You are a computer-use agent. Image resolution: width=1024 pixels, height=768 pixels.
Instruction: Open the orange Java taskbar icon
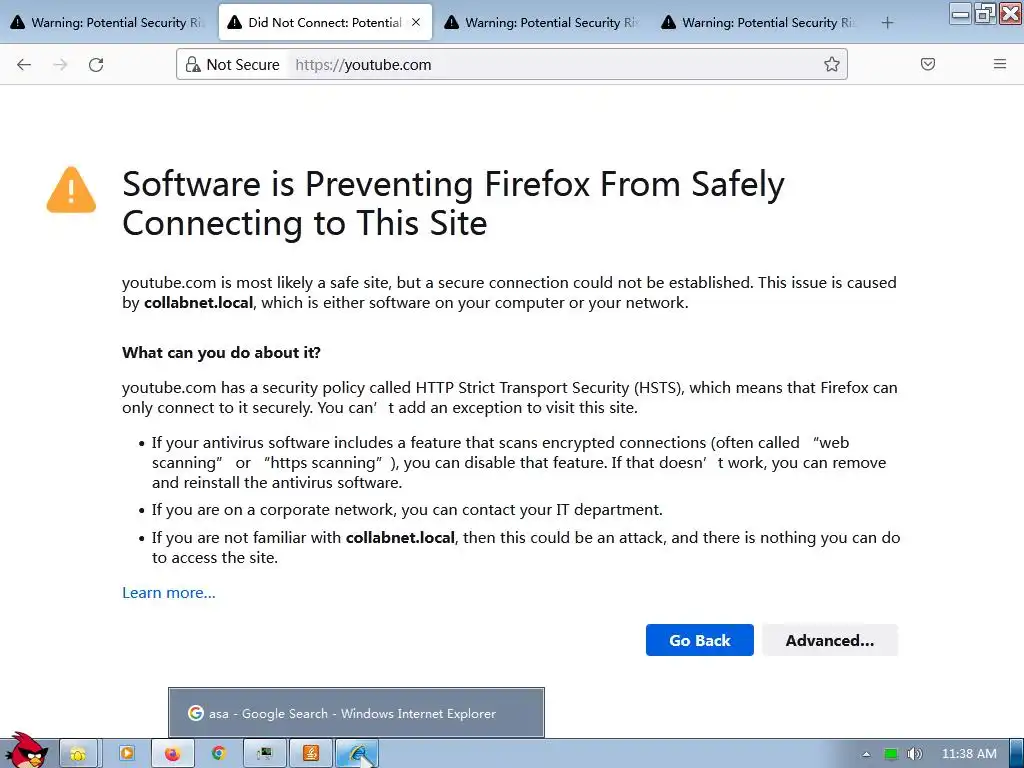tap(311, 754)
